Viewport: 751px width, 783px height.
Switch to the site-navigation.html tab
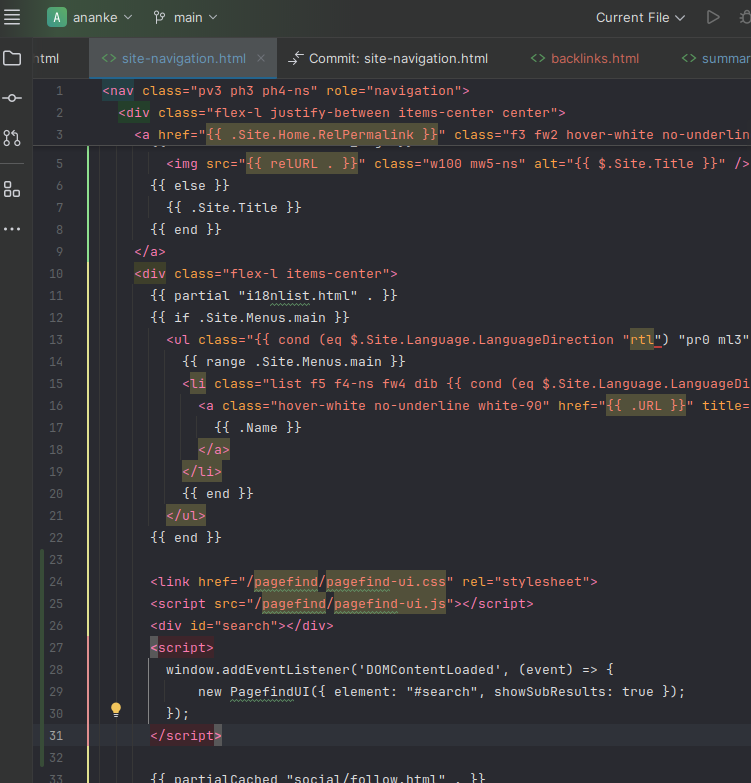(x=183, y=58)
